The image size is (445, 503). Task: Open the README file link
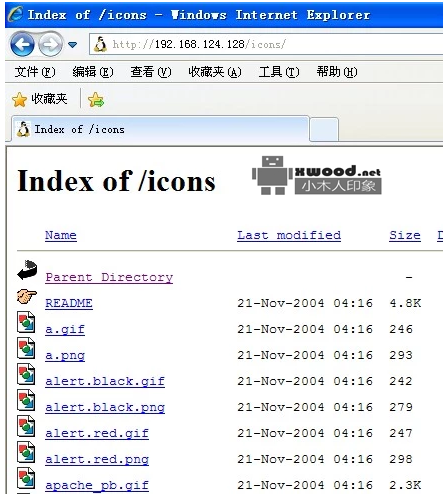click(x=69, y=303)
